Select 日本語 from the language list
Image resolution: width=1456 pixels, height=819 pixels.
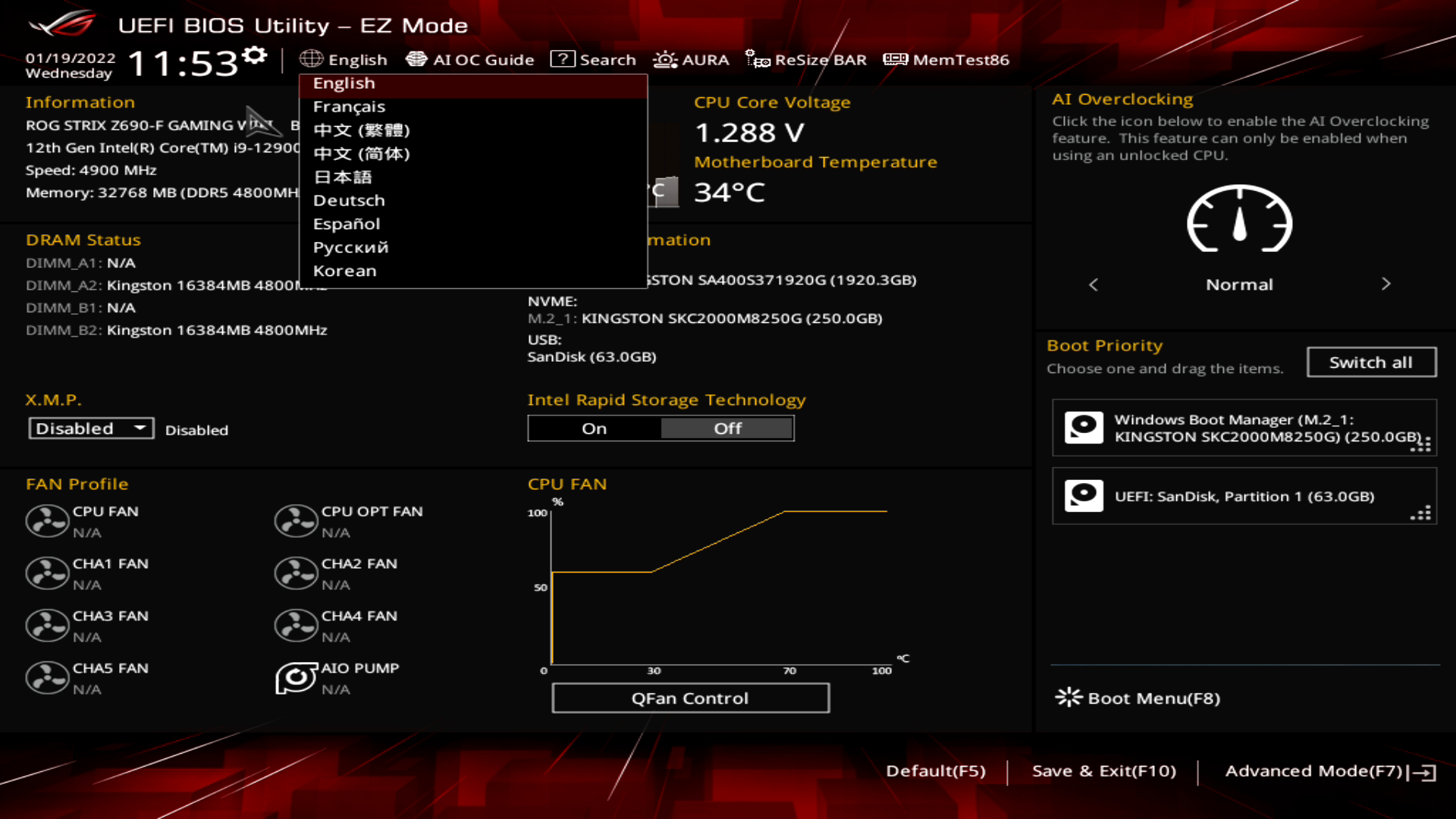[343, 177]
